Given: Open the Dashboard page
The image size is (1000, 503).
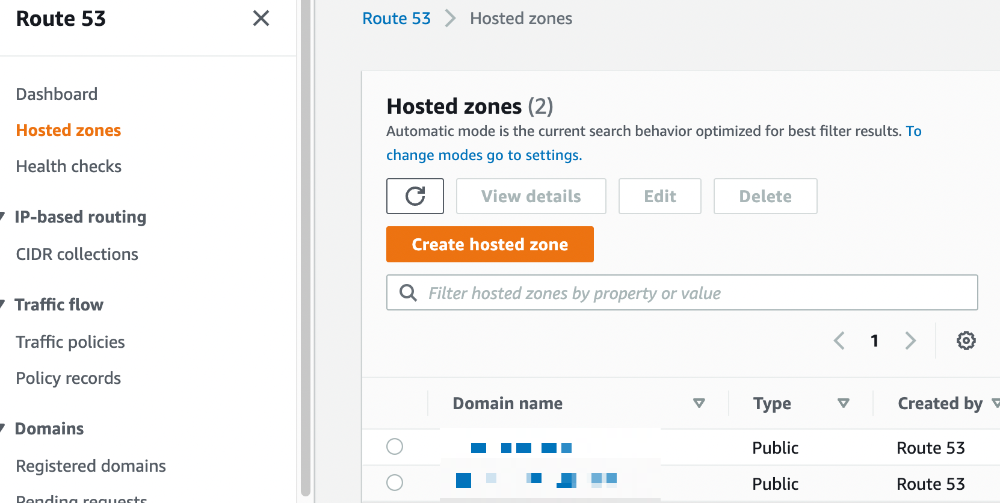Looking at the screenshot, I should coord(57,94).
